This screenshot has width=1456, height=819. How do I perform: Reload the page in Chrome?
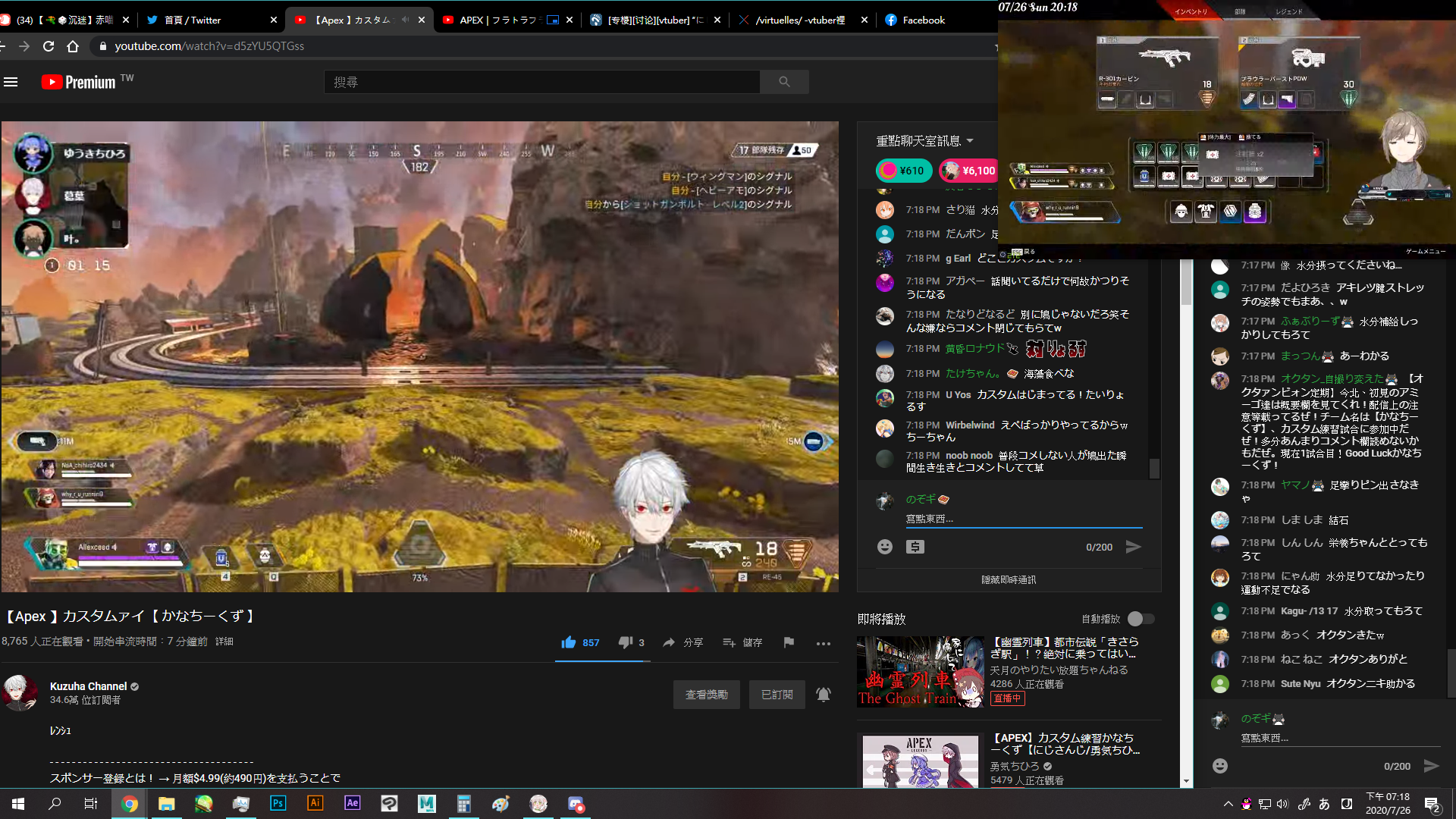pyautogui.click(x=49, y=46)
